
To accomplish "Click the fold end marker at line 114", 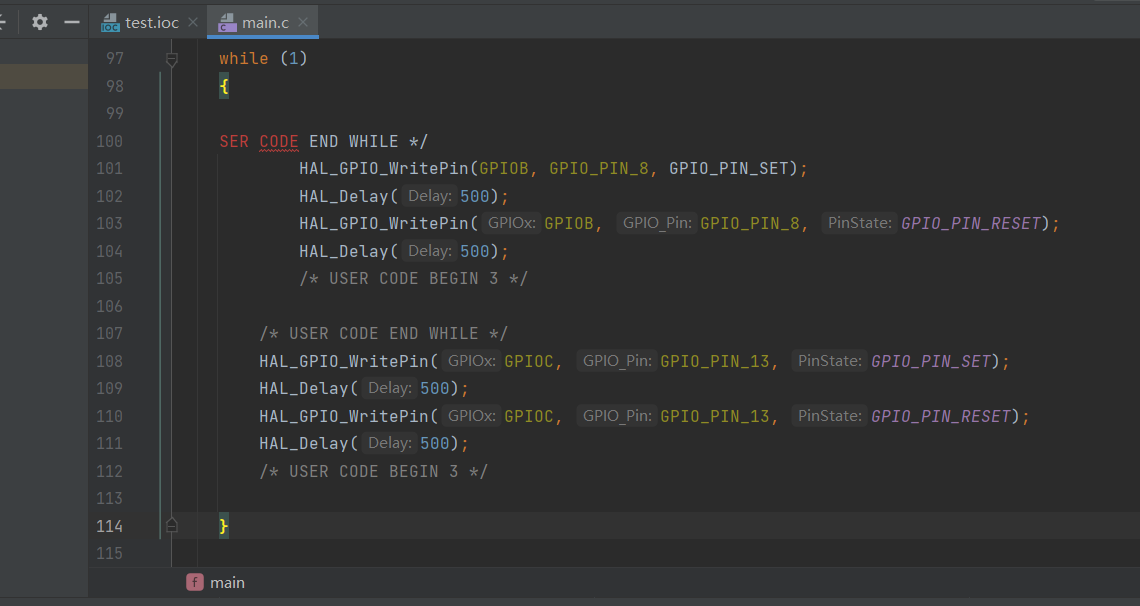I will (x=172, y=525).
